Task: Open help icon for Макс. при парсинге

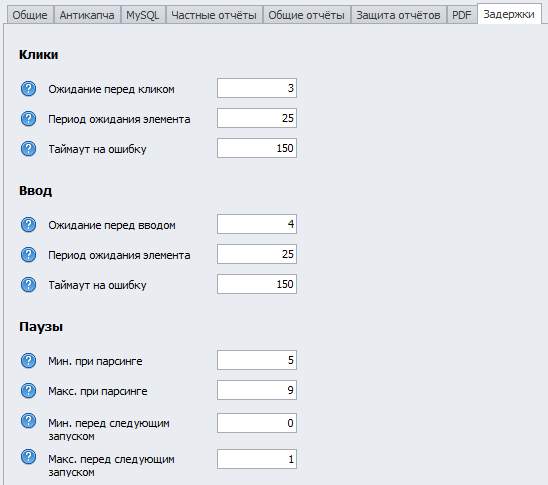Action: click(28, 391)
